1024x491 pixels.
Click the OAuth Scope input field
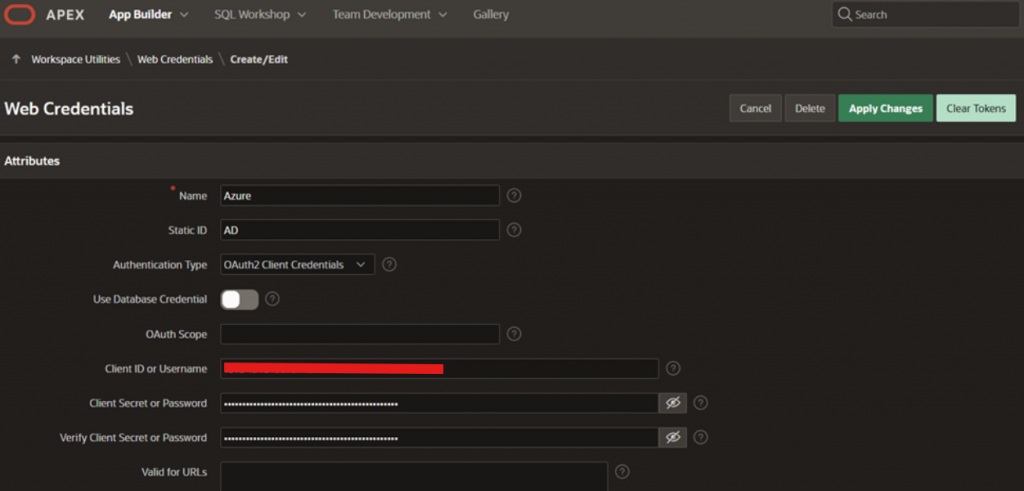(x=360, y=334)
